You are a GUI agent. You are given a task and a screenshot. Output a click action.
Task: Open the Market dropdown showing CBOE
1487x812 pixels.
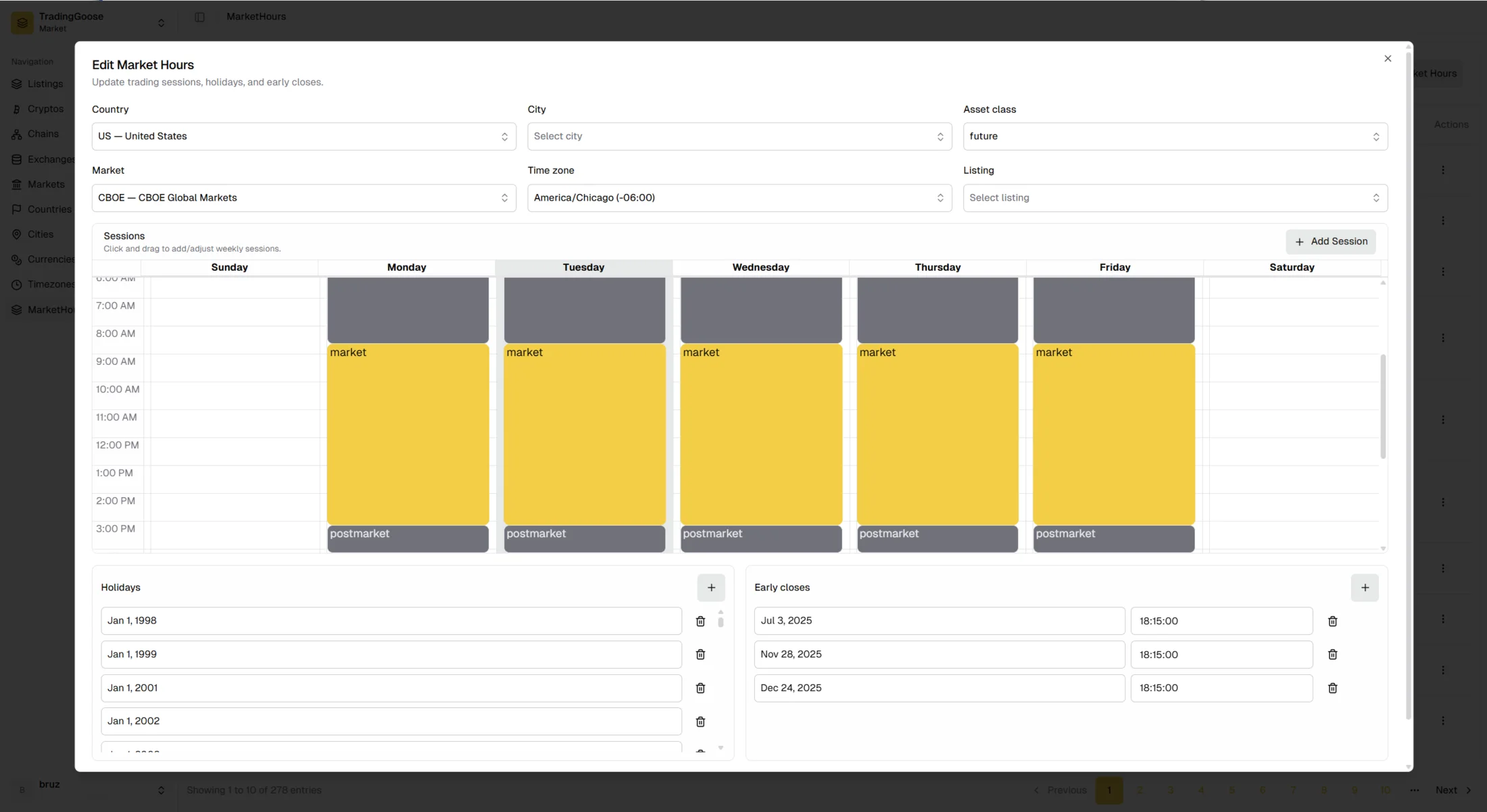coord(304,198)
